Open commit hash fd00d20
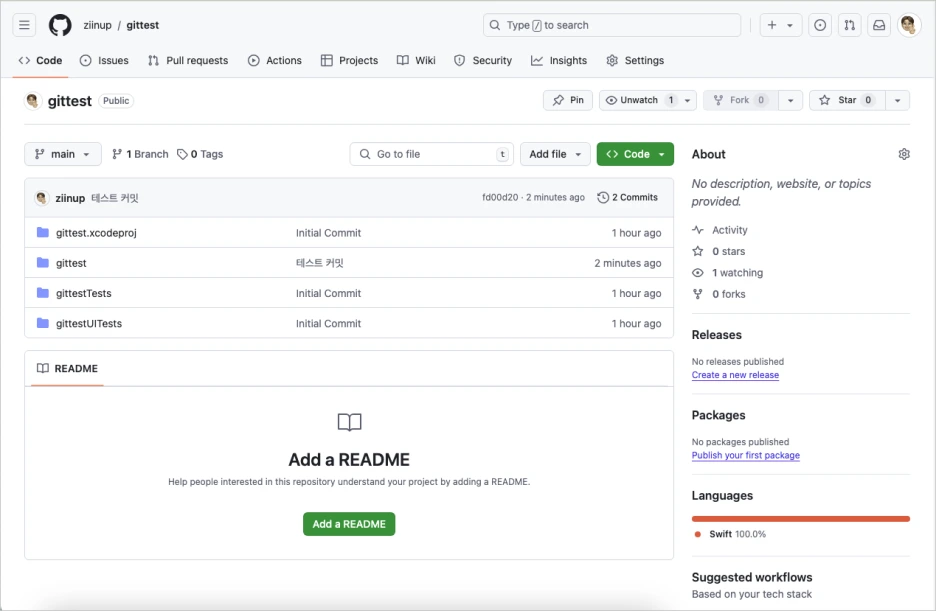The width and height of the screenshot is (936, 611). click(x=500, y=198)
